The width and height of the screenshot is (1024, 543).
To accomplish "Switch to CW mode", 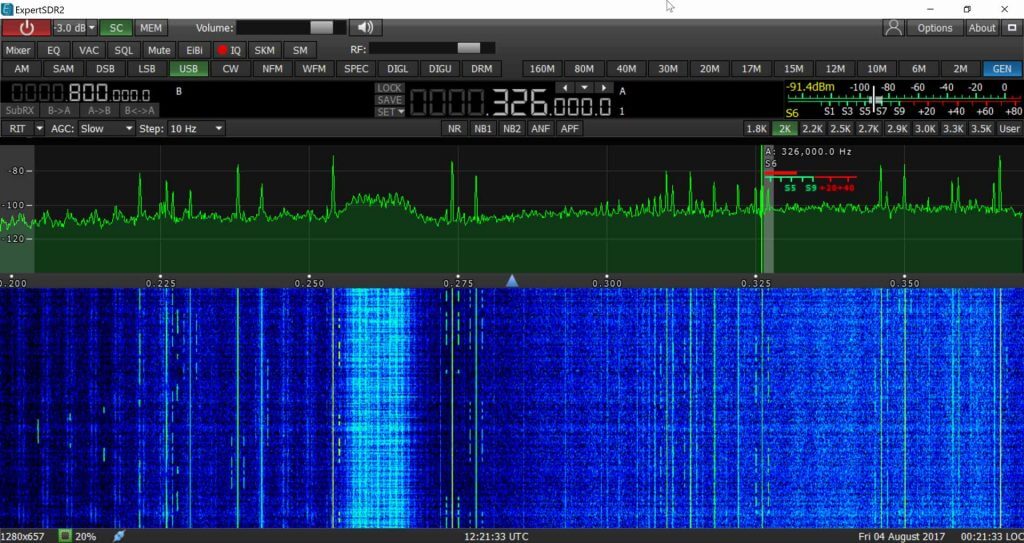I will click(x=231, y=69).
